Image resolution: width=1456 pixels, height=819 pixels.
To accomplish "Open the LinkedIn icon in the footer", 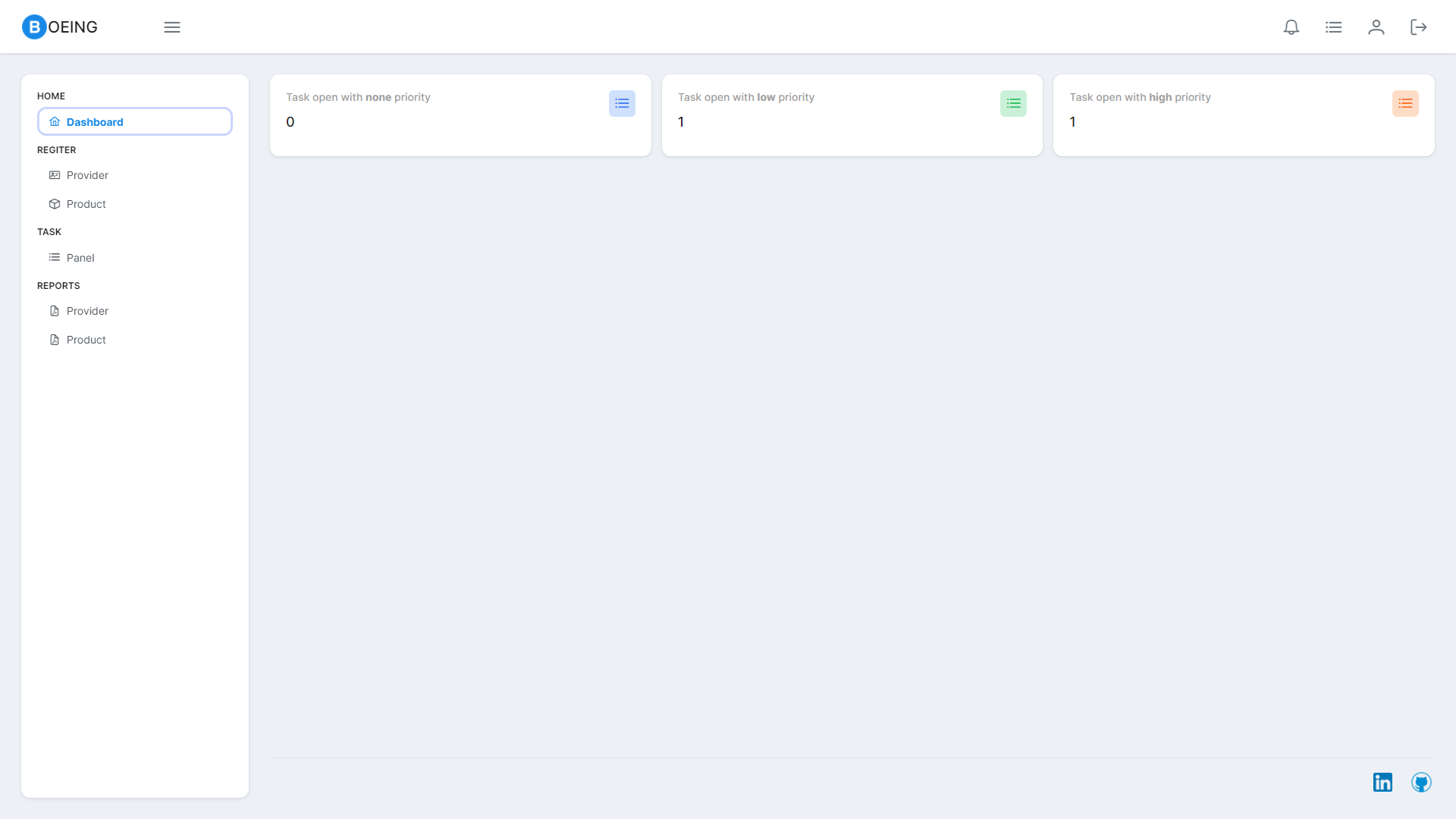I will pos(1382,782).
